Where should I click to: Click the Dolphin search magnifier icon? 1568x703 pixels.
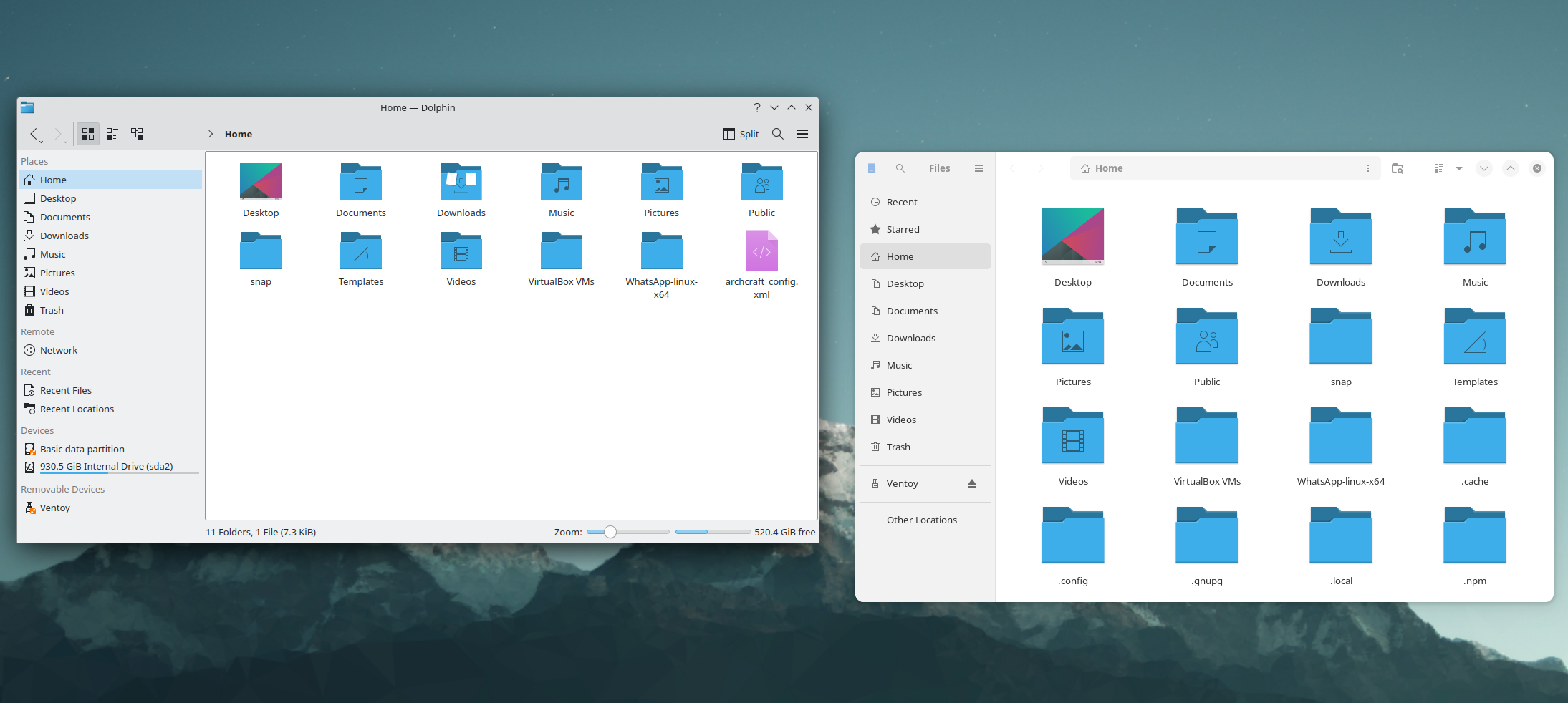(777, 134)
